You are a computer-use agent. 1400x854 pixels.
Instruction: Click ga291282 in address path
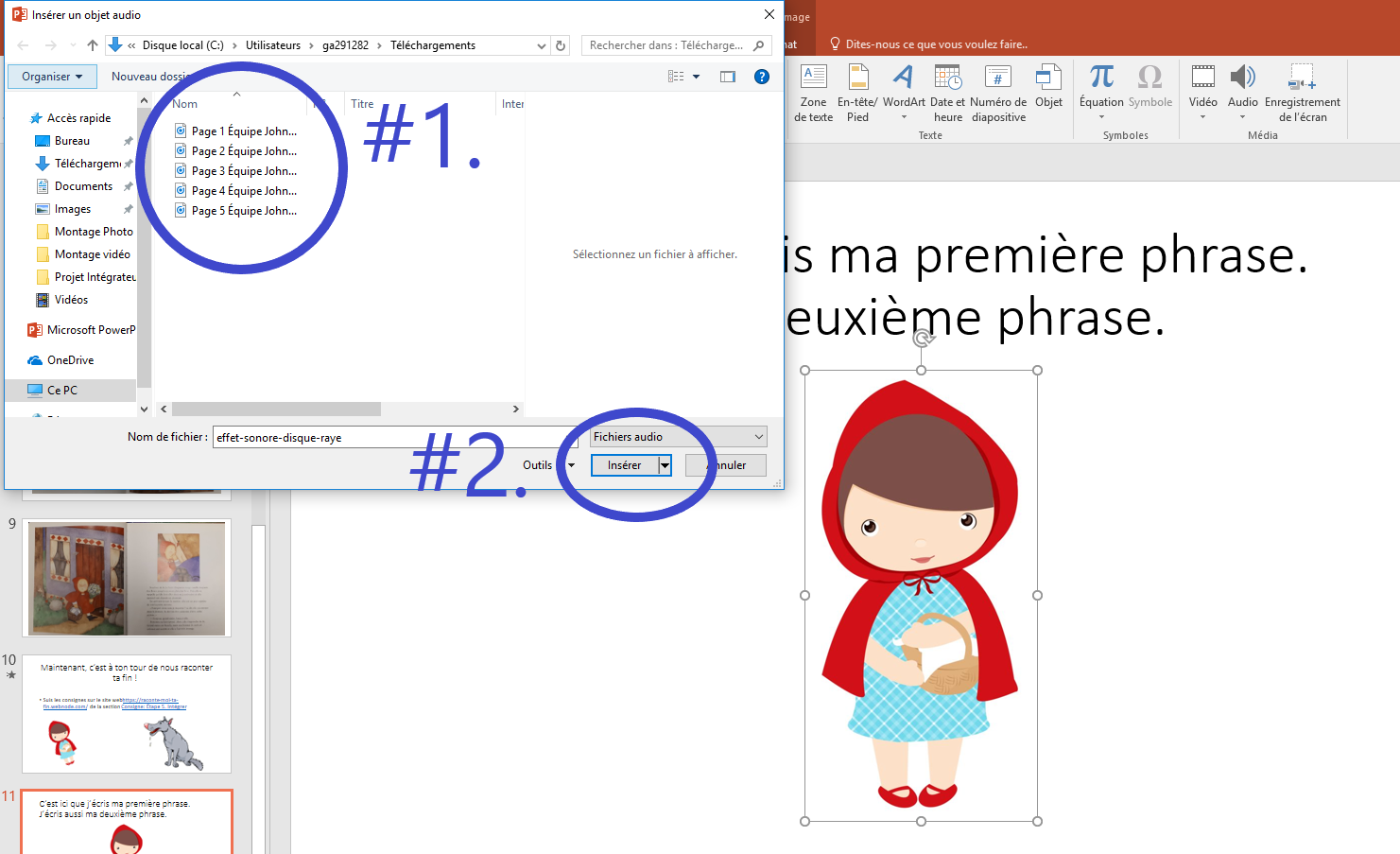pos(345,45)
